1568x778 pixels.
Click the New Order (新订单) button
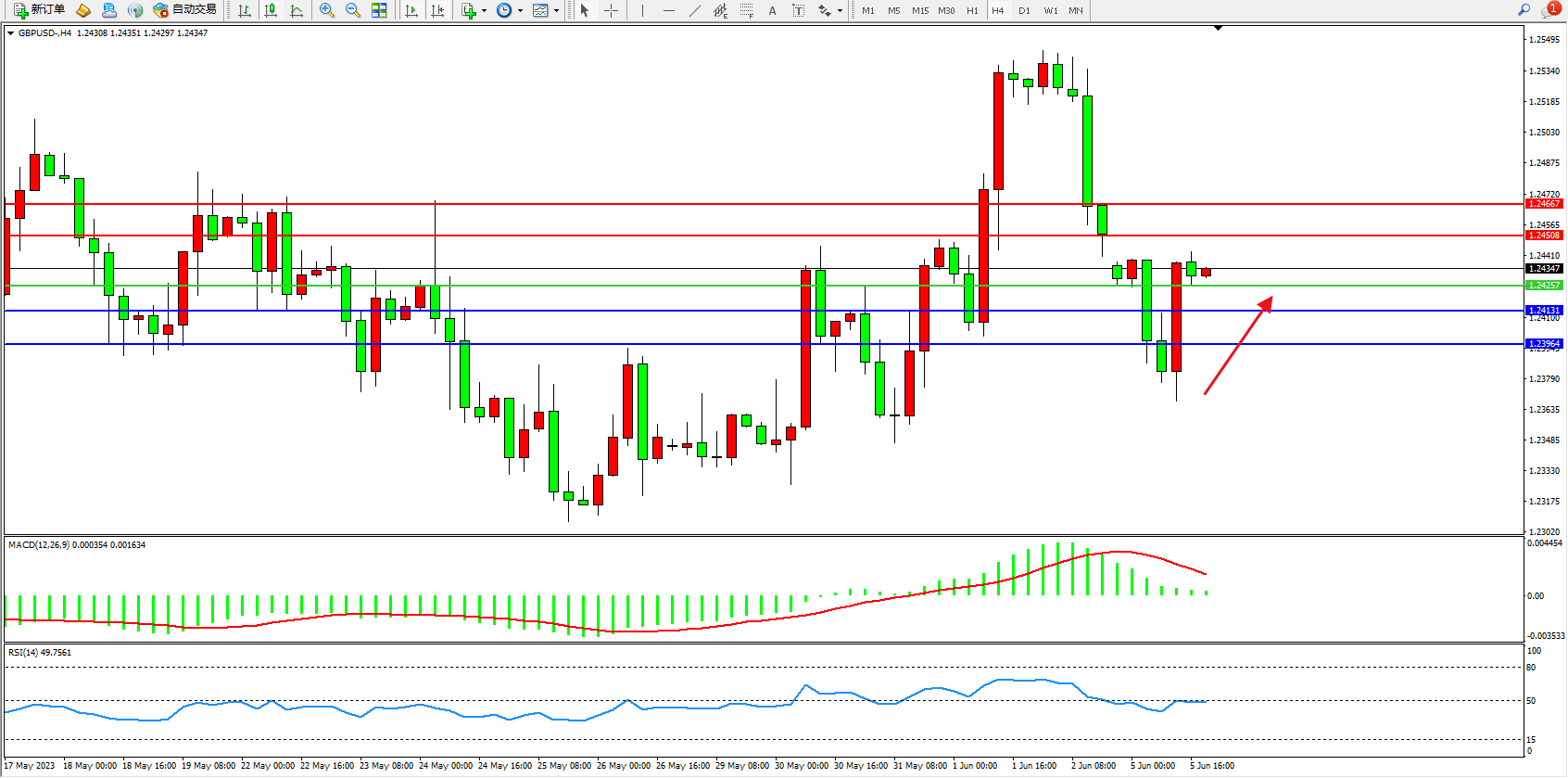coord(39,10)
